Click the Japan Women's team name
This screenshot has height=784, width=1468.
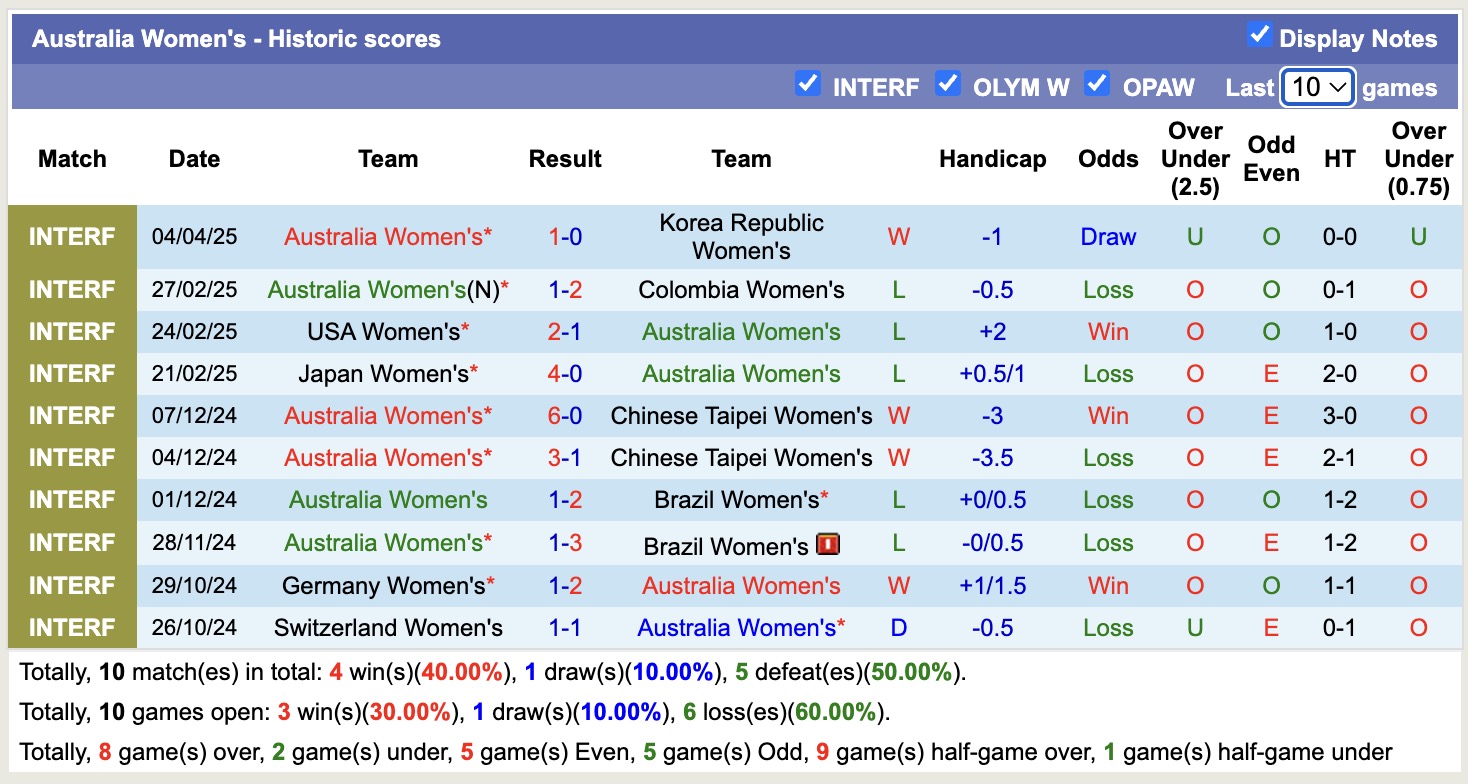[383, 374]
